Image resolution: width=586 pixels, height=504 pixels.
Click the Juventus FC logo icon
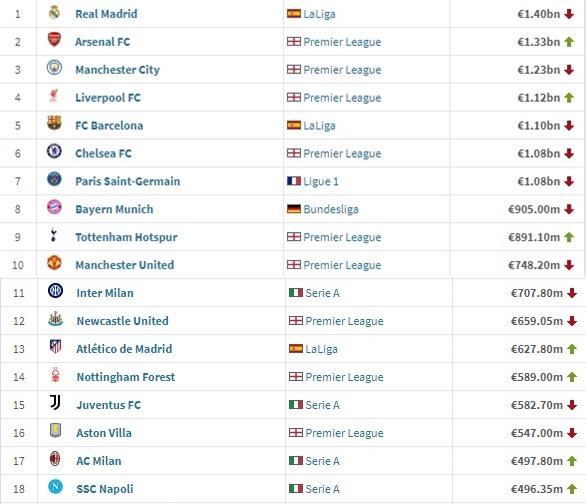tap(55, 402)
